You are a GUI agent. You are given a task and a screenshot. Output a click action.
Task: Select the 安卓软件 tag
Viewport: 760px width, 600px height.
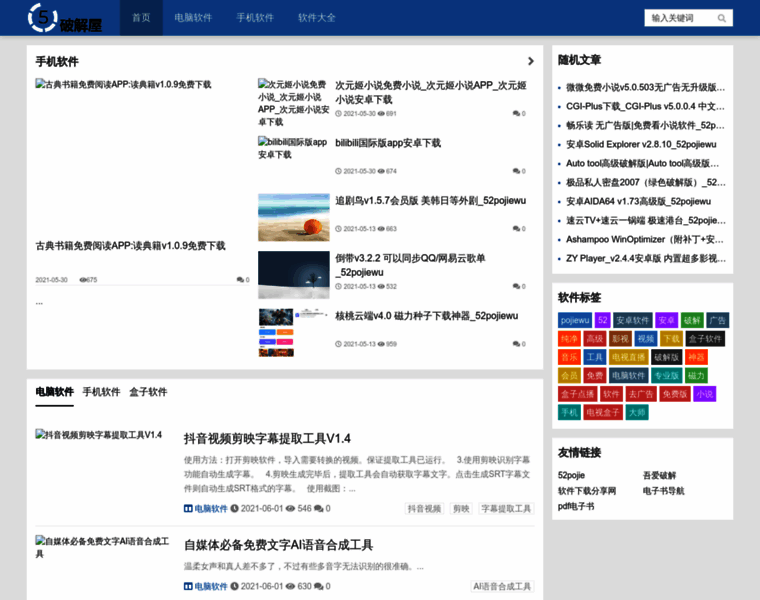pyautogui.click(x=633, y=320)
